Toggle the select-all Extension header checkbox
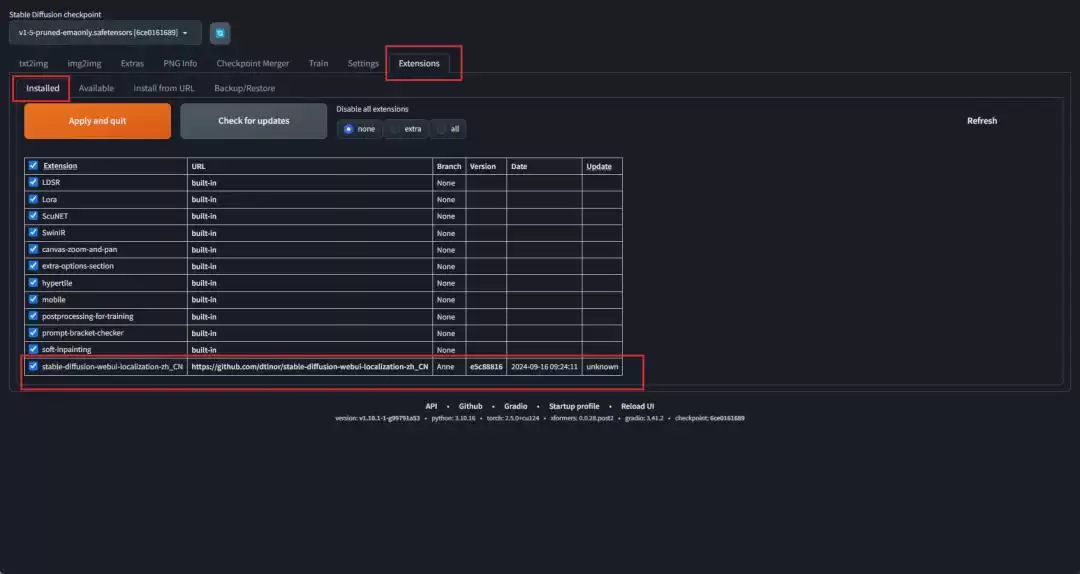The image size is (1080, 574). pos(33,166)
